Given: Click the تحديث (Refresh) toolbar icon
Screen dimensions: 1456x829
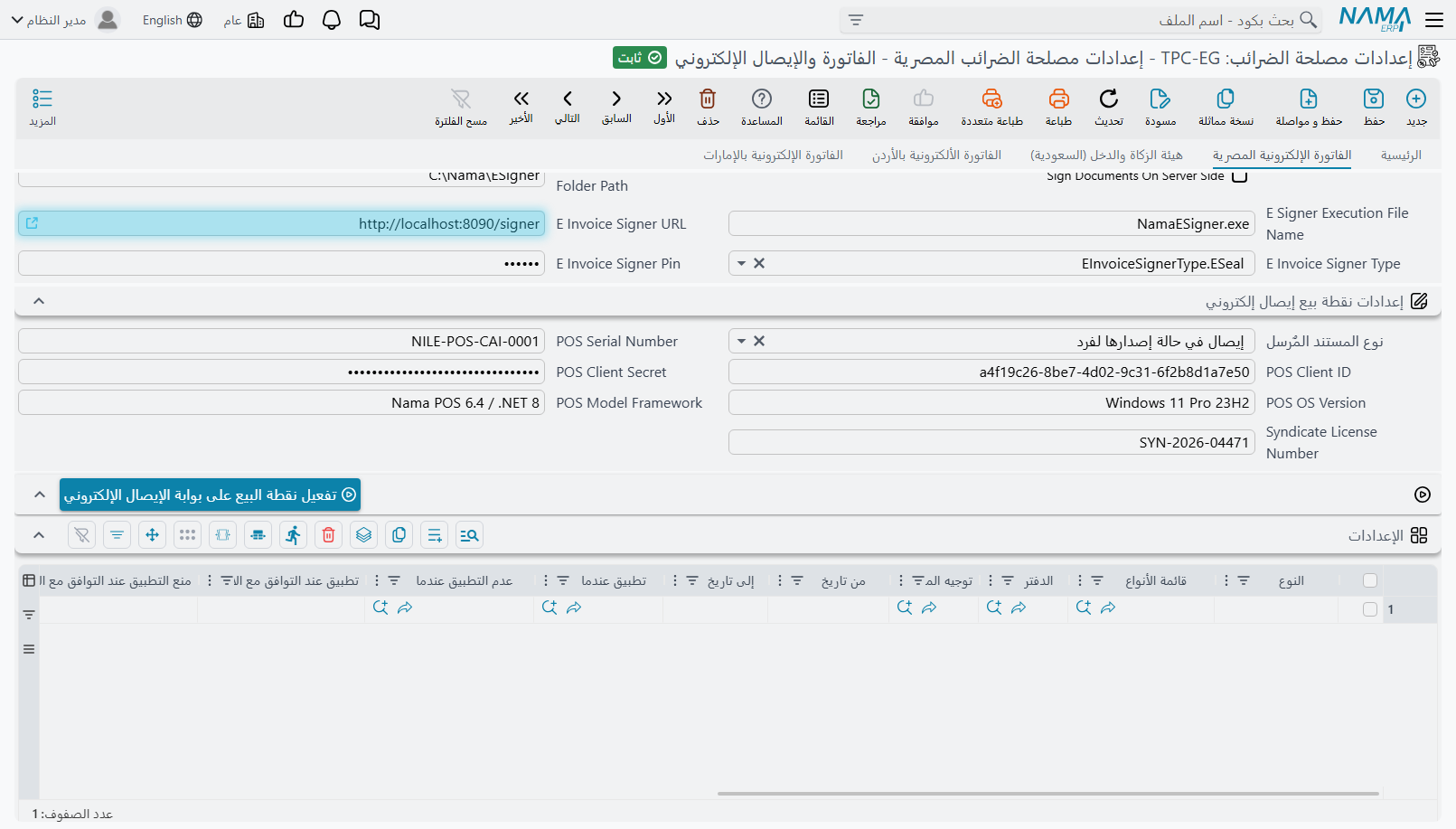Looking at the screenshot, I should pos(1109,99).
